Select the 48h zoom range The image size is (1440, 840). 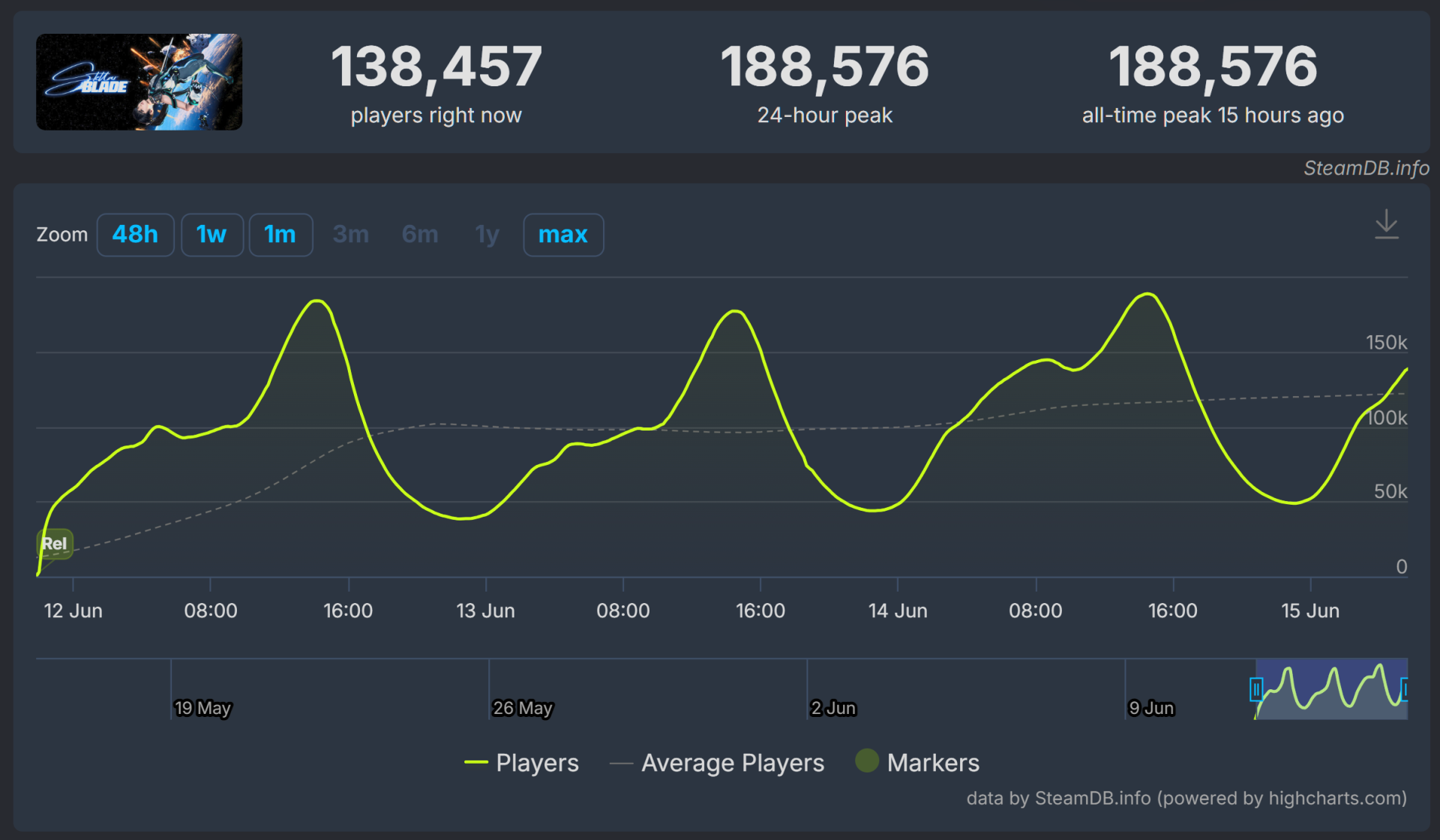coord(135,235)
